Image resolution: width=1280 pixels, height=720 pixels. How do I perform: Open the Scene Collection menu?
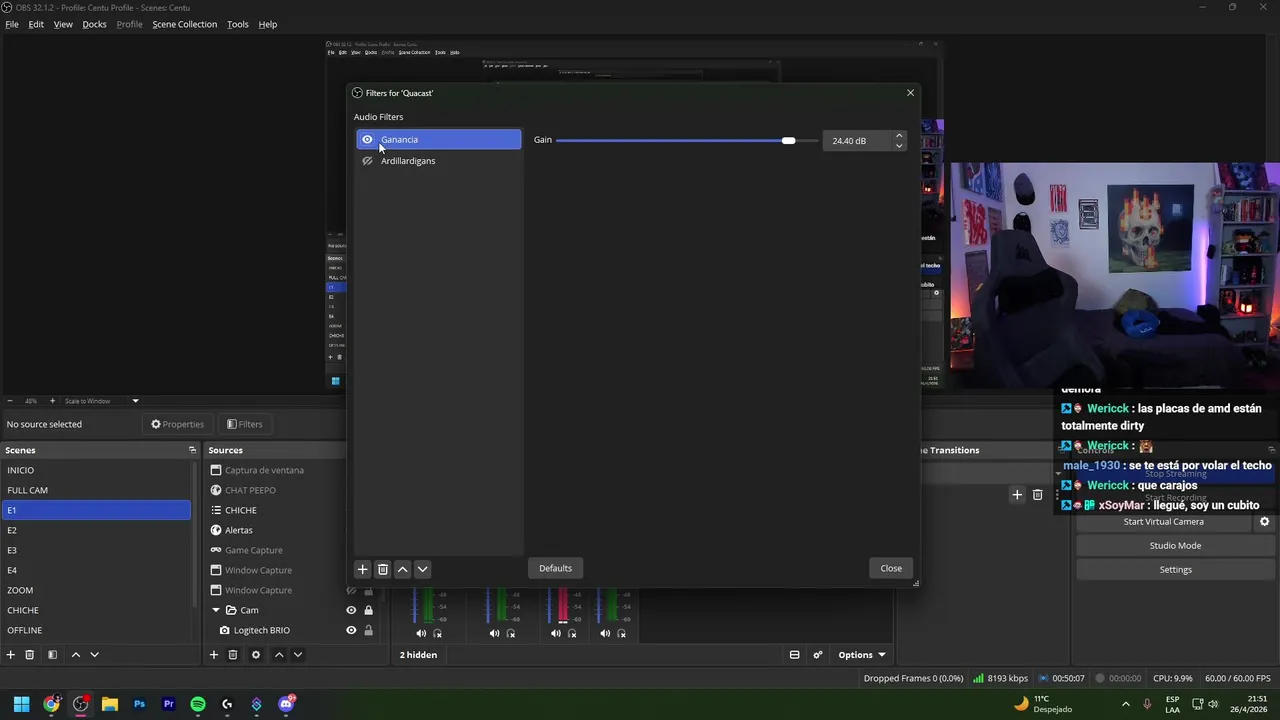click(x=184, y=24)
